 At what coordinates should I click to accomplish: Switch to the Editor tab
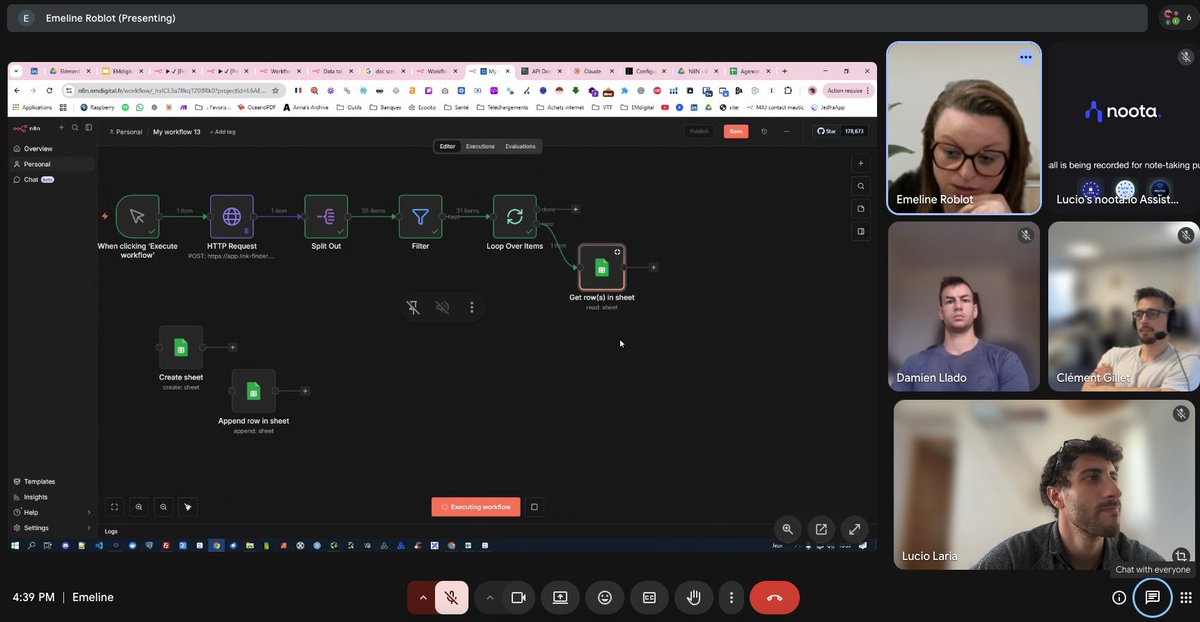tap(447, 146)
